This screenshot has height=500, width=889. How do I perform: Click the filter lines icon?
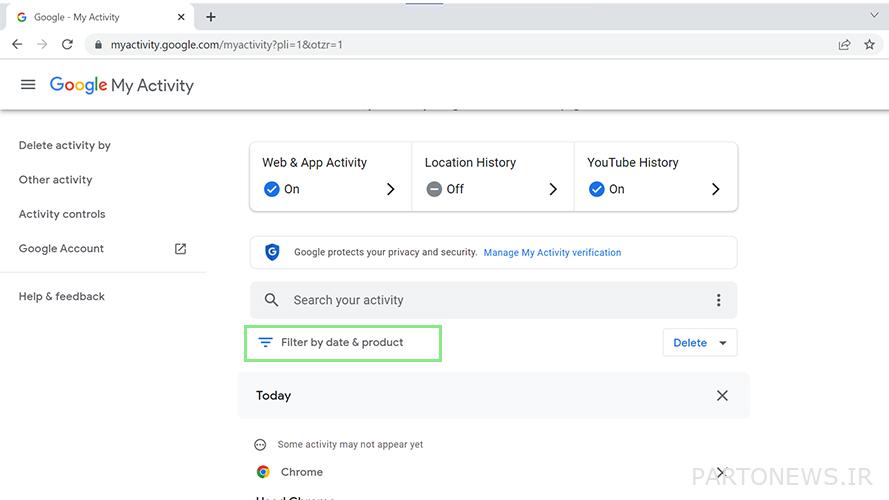pos(265,342)
